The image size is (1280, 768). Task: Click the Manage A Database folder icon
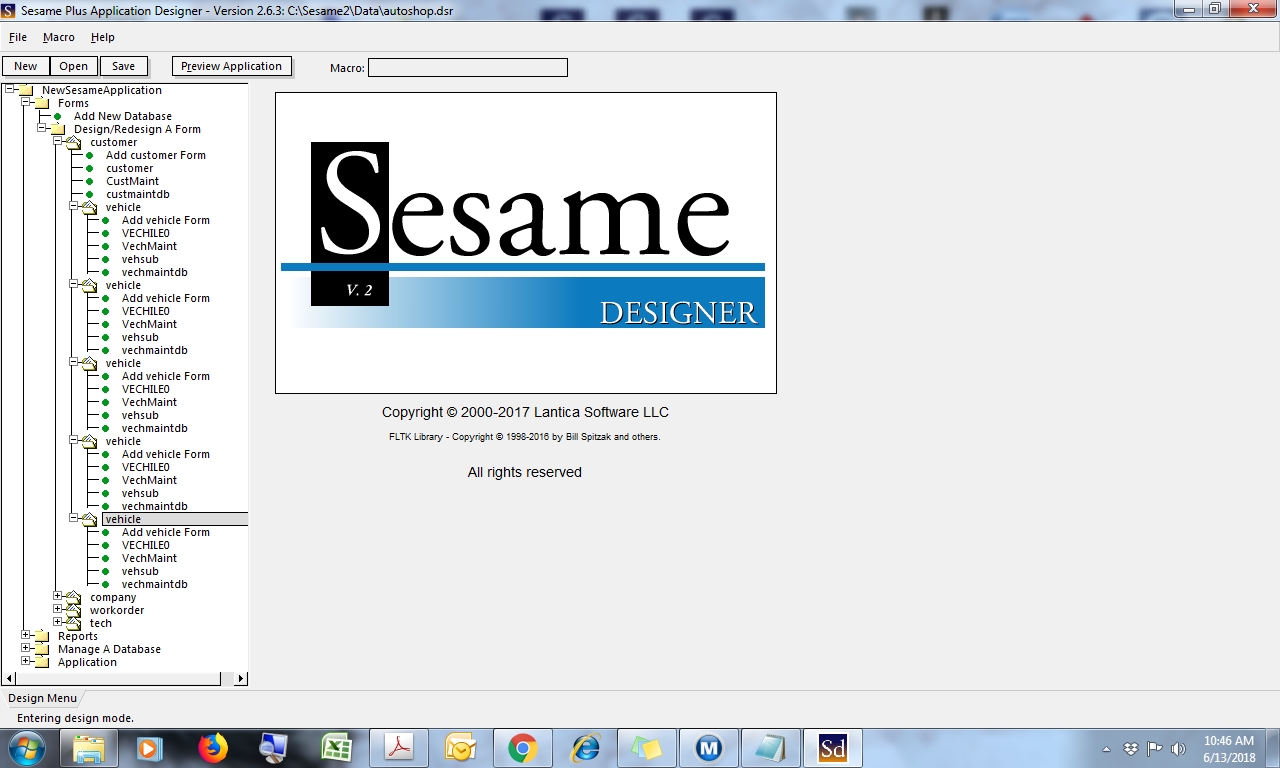[x=41, y=649]
